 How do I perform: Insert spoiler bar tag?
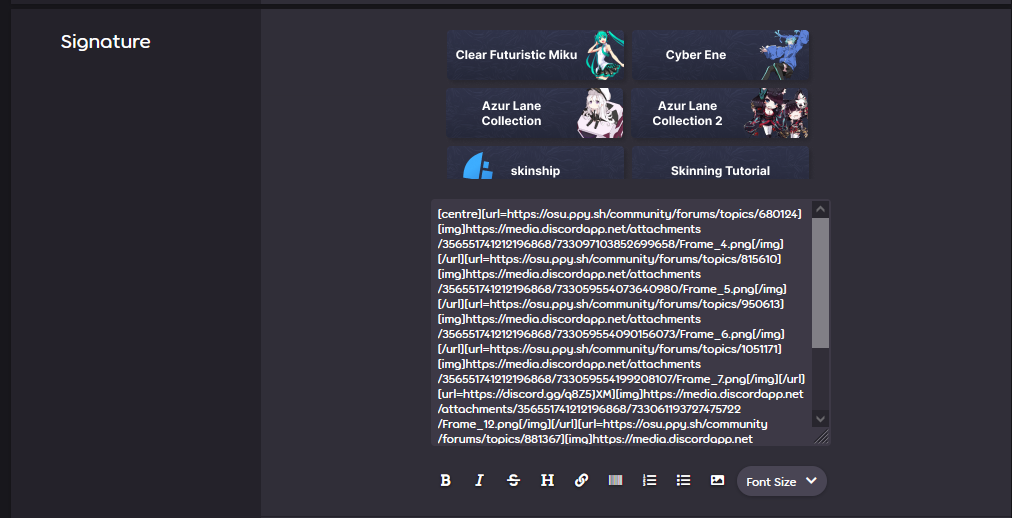tap(616, 481)
